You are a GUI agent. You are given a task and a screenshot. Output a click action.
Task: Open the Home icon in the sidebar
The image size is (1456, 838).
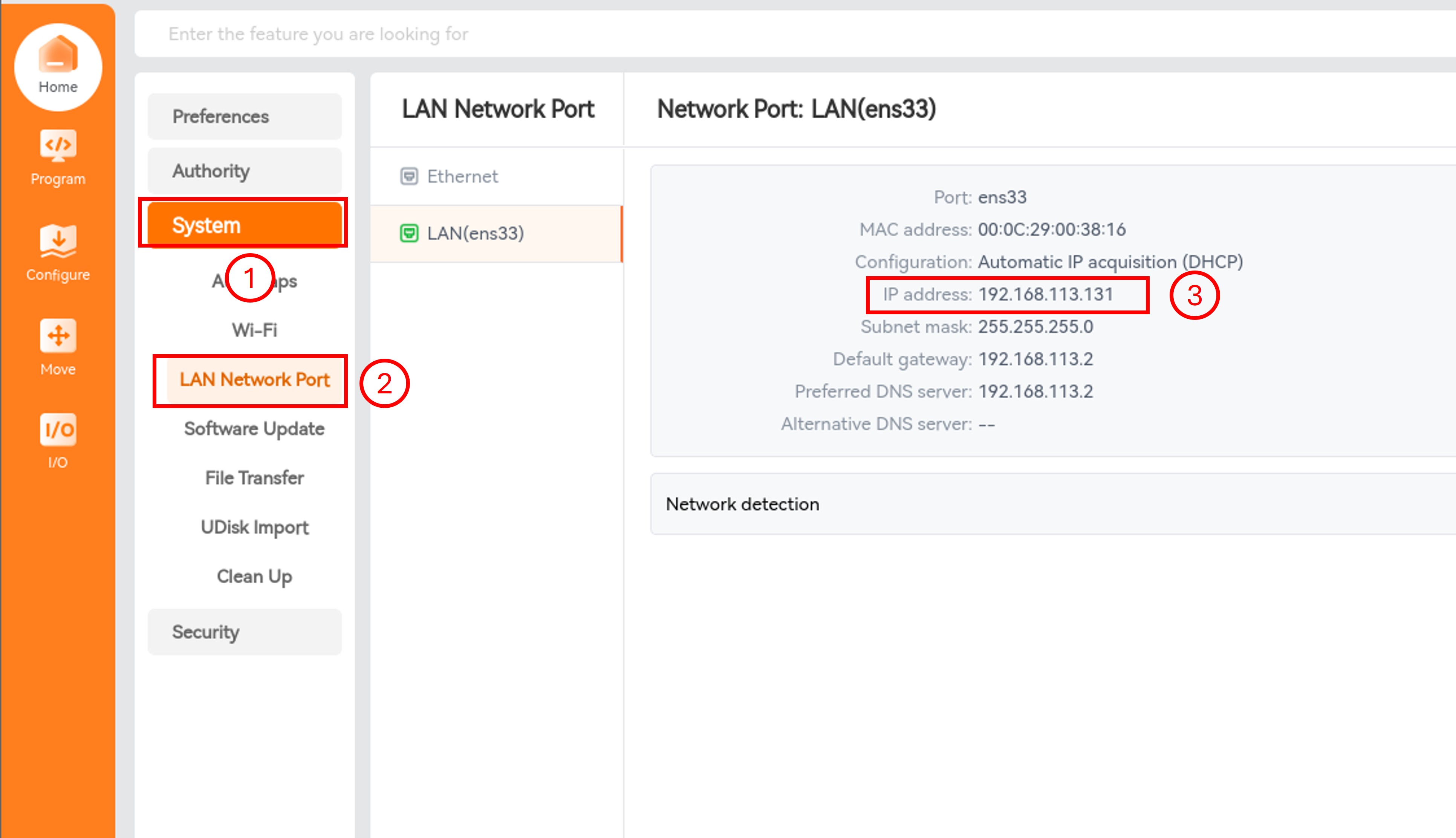coord(58,55)
